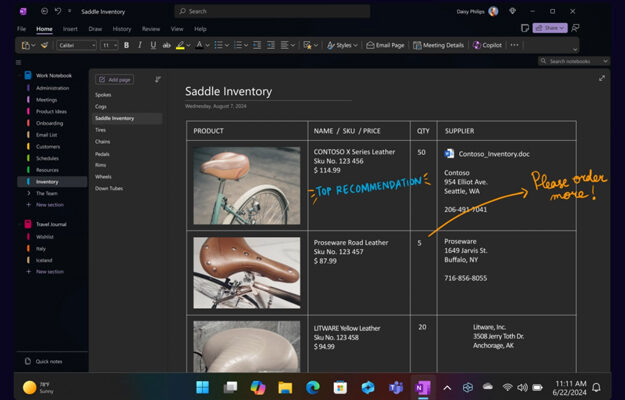Switch to the View tab
The height and width of the screenshot is (400, 625).
click(x=177, y=29)
